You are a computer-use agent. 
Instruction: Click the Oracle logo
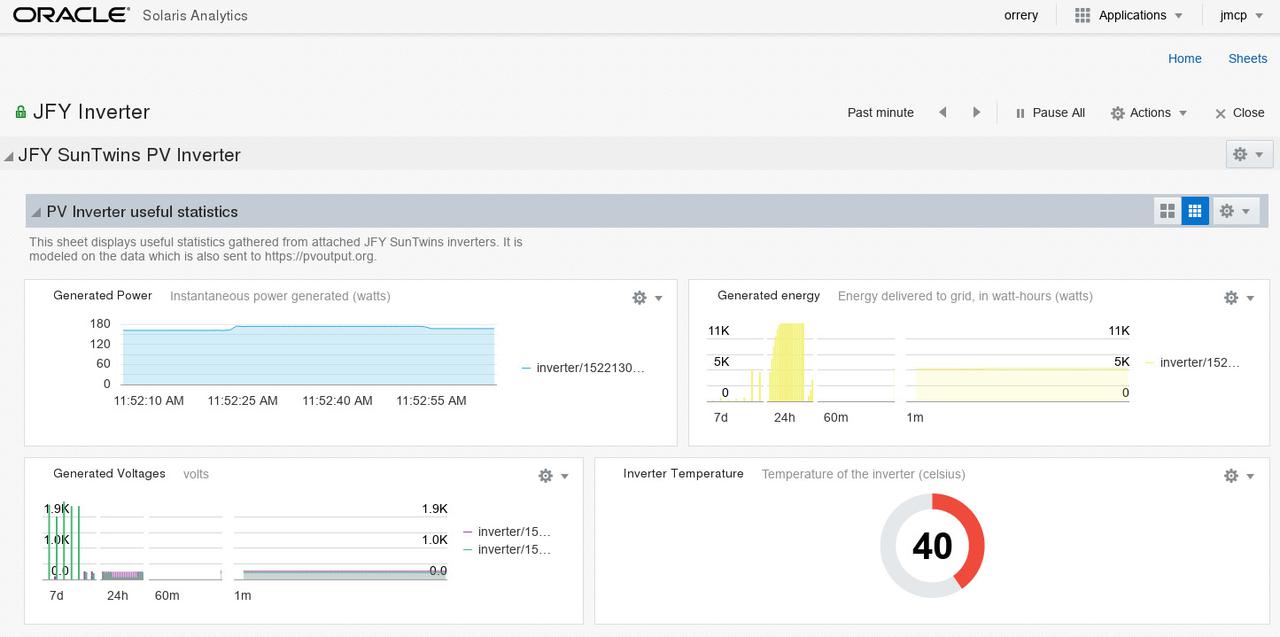tap(70, 15)
